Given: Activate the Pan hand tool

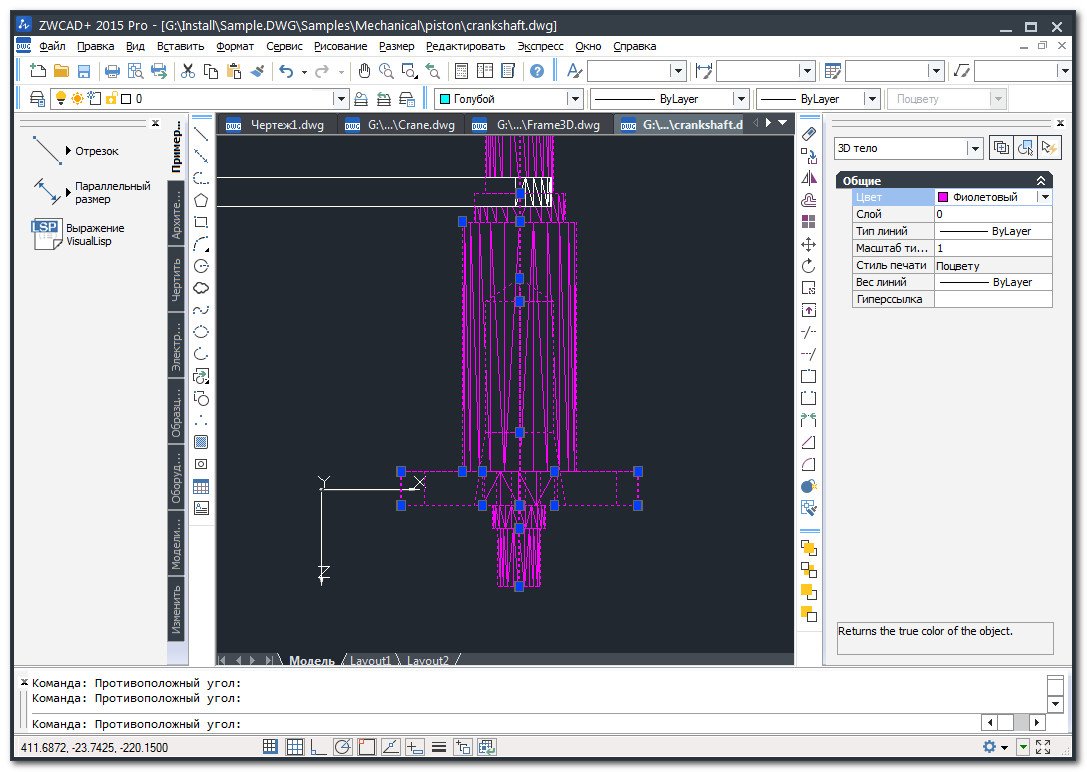Looking at the screenshot, I should tap(364, 71).
